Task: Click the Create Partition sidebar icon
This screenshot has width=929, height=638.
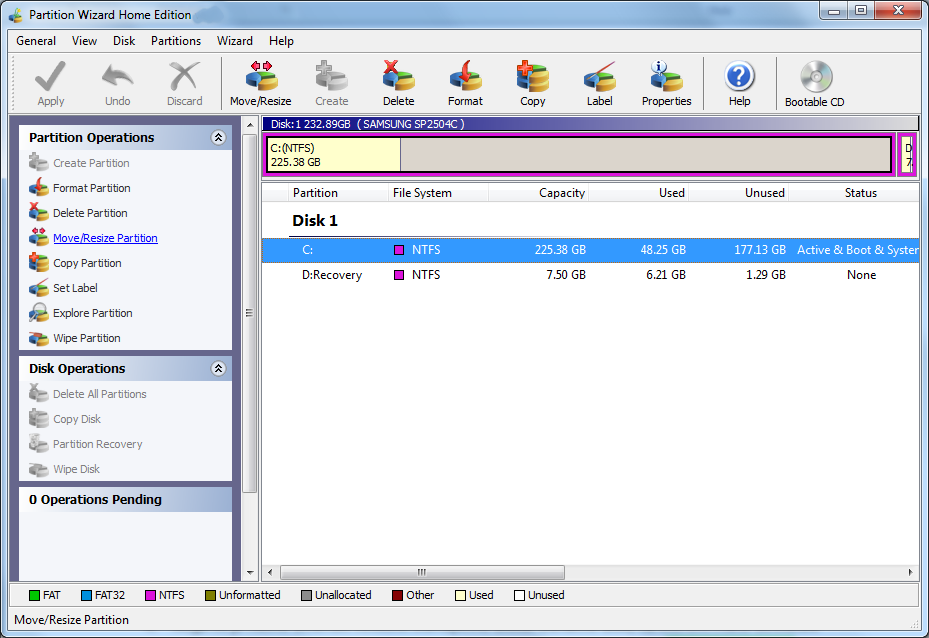Action: tap(39, 162)
